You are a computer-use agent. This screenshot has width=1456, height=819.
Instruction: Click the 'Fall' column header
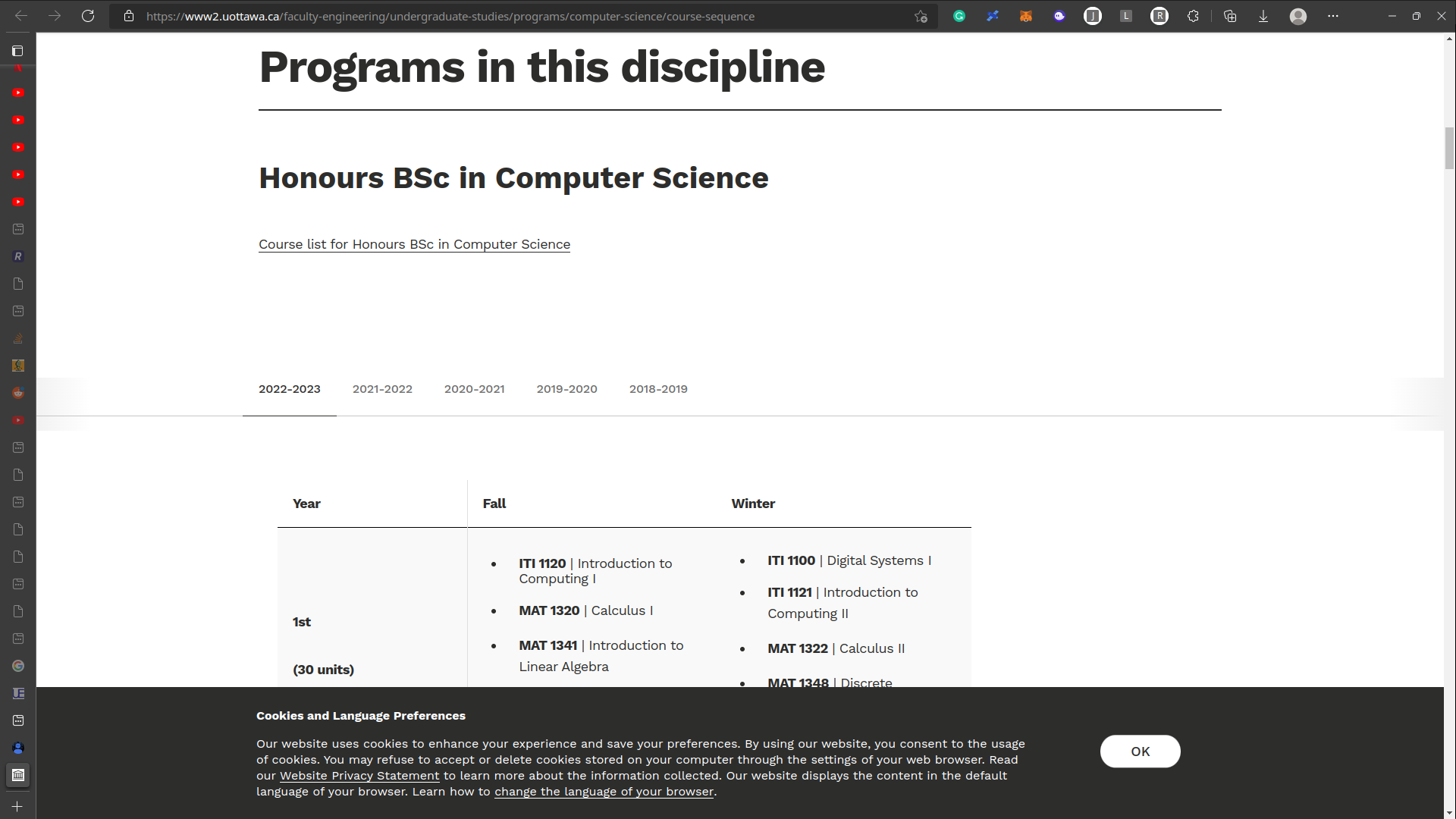pyautogui.click(x=494, y=504)
